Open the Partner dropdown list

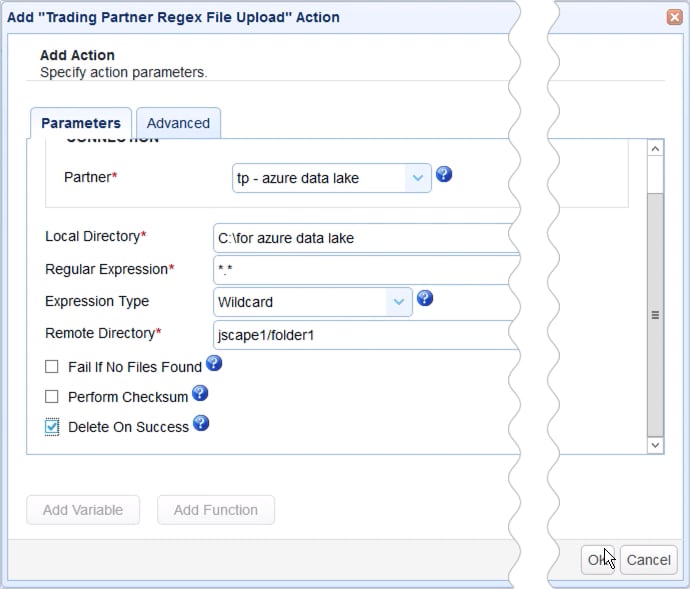click(417, 178)
